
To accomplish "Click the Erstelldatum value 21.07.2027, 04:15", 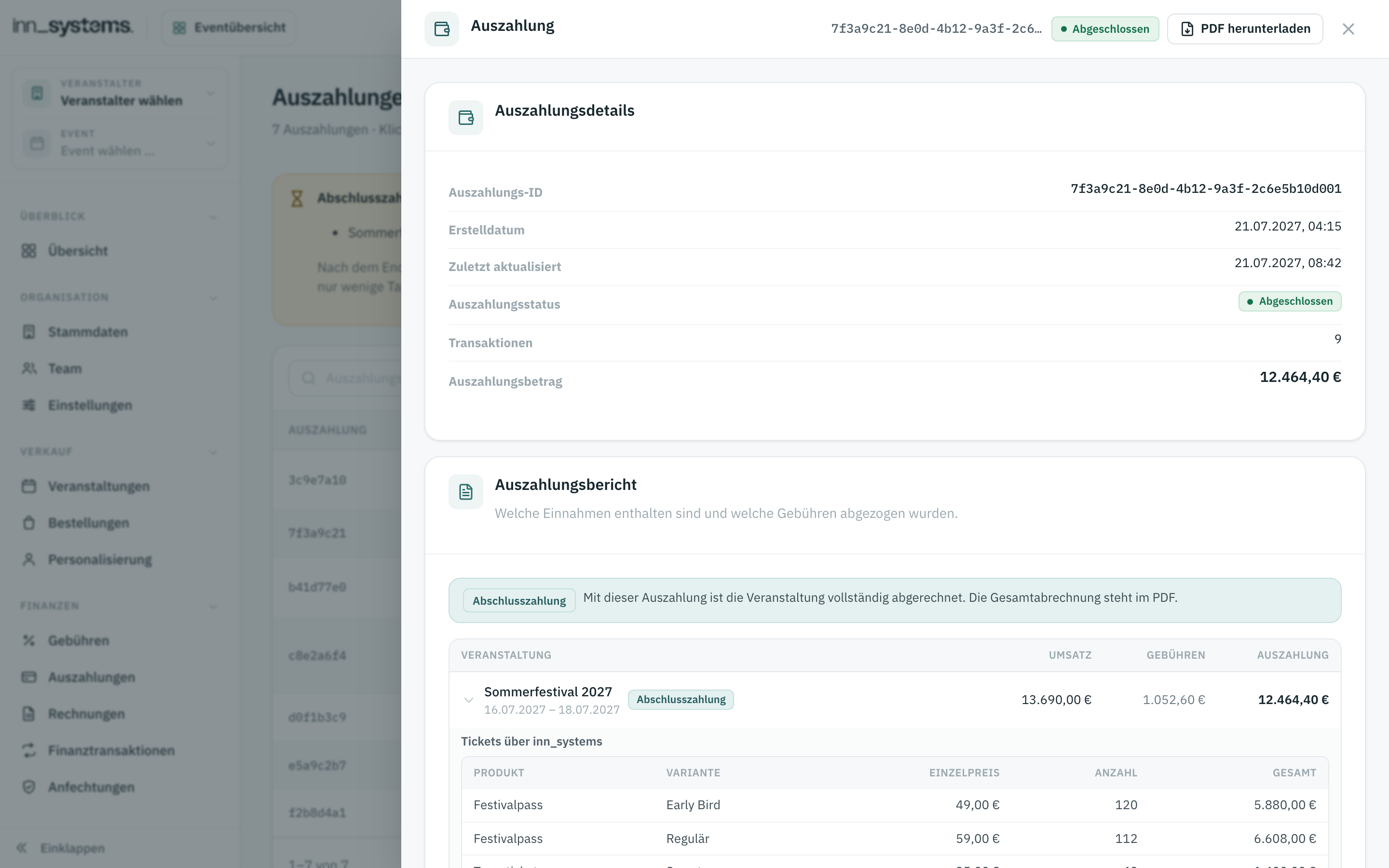I will coord(1287,226).
